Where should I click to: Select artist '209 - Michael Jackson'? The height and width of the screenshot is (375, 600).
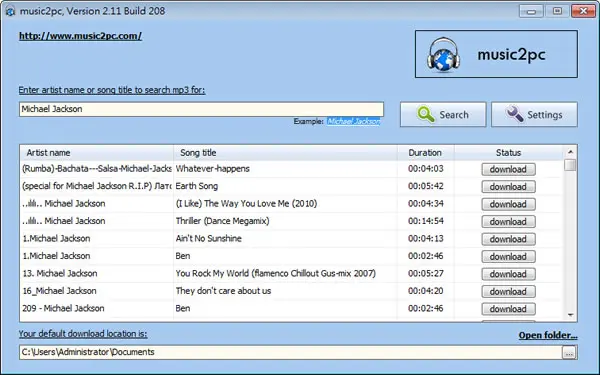click(63, 308)
